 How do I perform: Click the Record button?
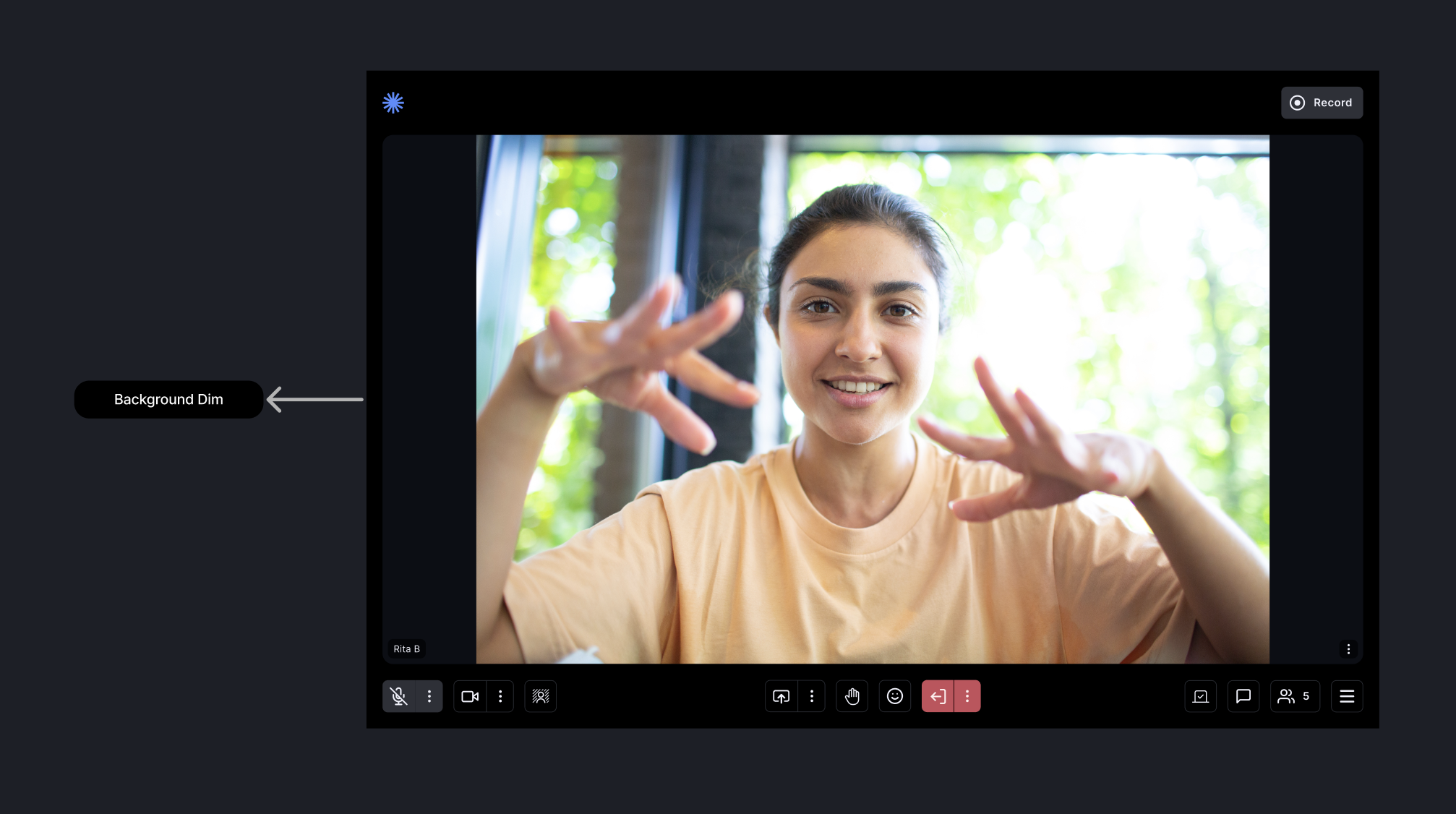click(1322, 103)
